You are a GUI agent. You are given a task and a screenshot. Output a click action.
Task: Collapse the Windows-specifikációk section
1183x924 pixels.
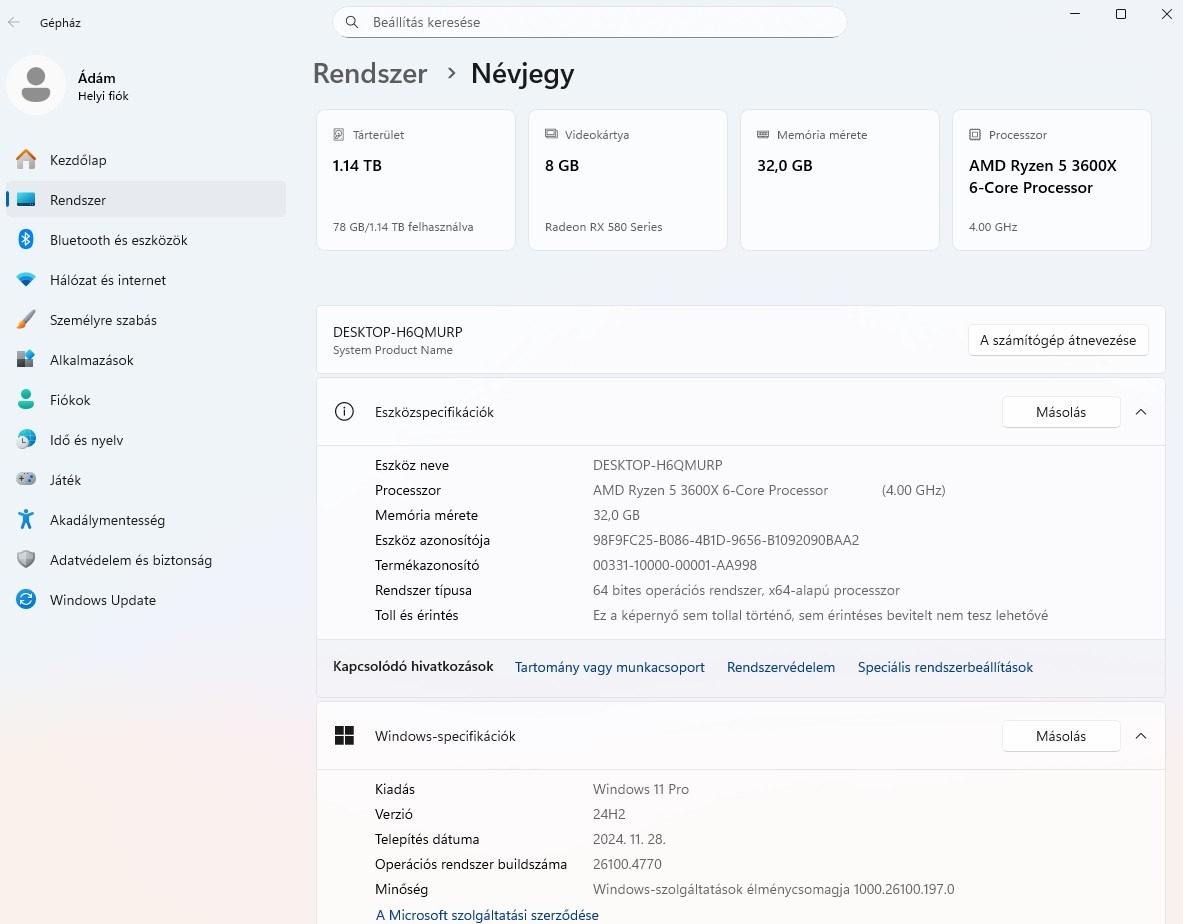[x=1141, y=736]
